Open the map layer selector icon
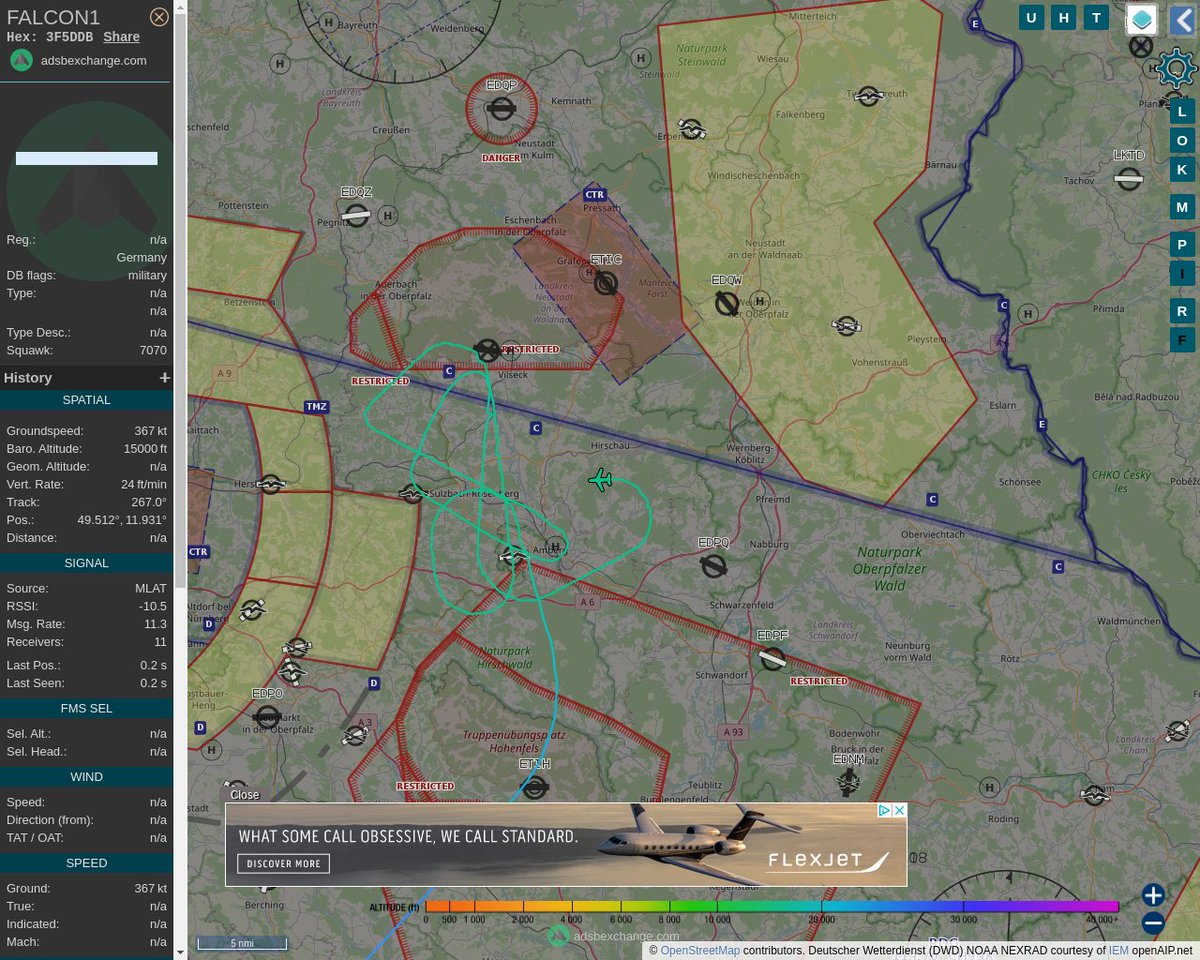Viewport: 1200px width, 960px height. 1141,18
